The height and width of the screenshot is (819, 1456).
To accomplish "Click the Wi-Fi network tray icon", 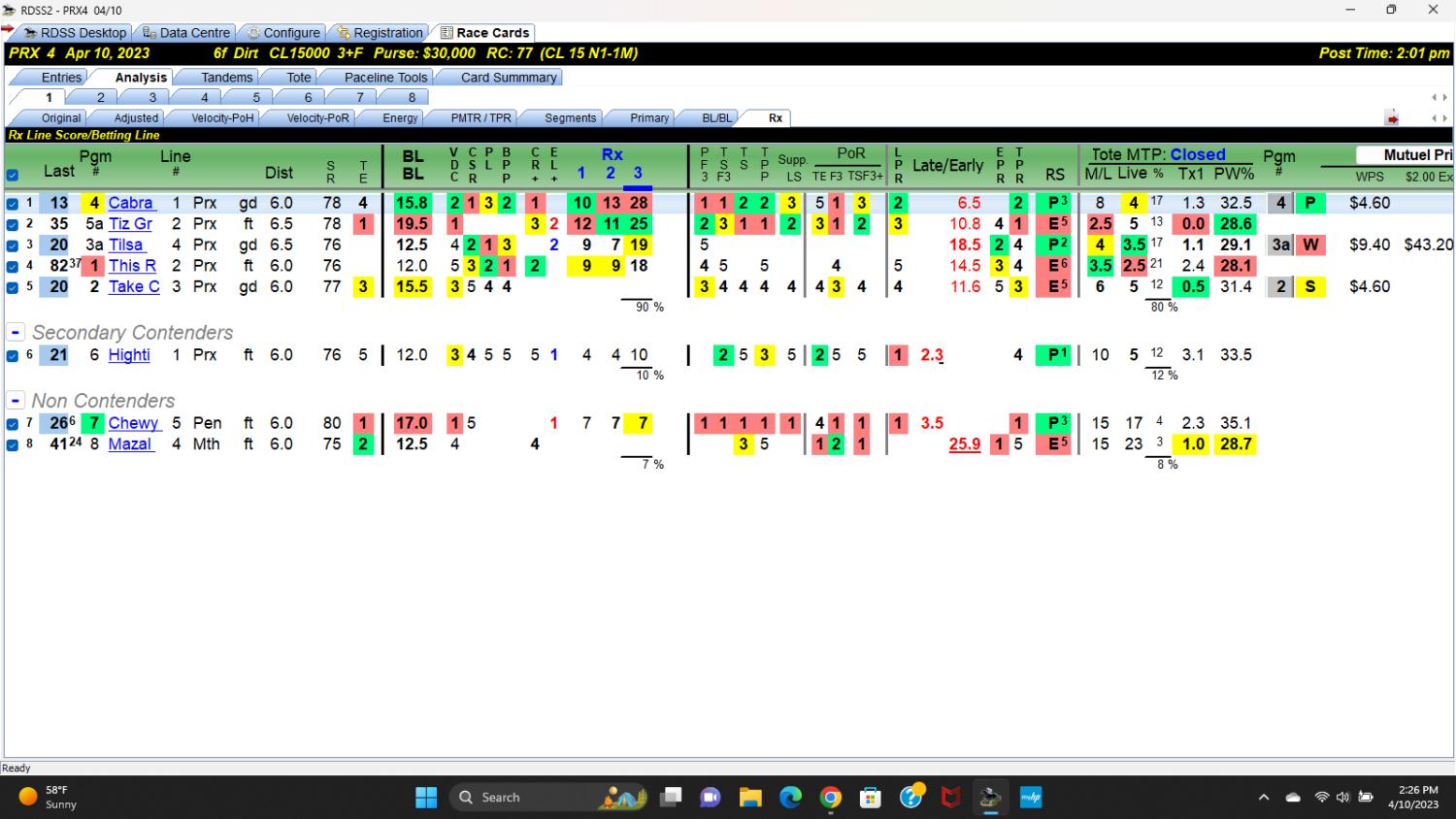I will [1321, 798].
